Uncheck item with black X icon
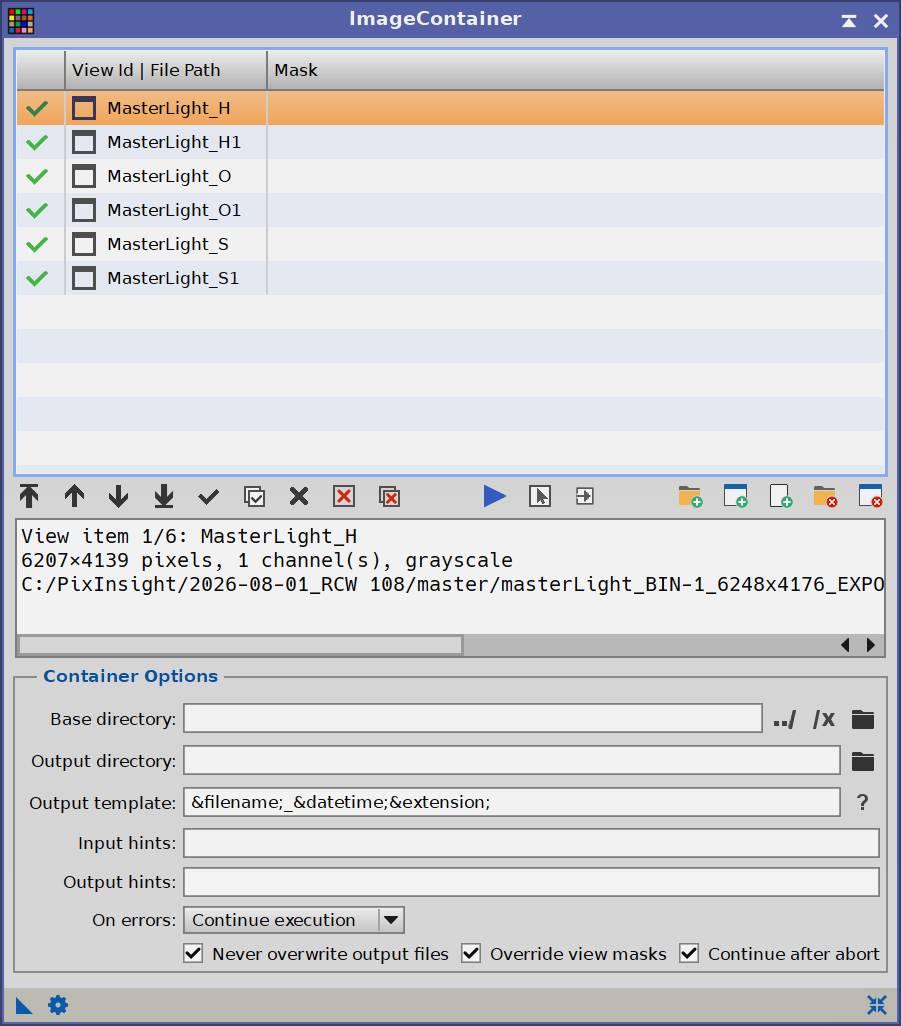 [299, 497]
